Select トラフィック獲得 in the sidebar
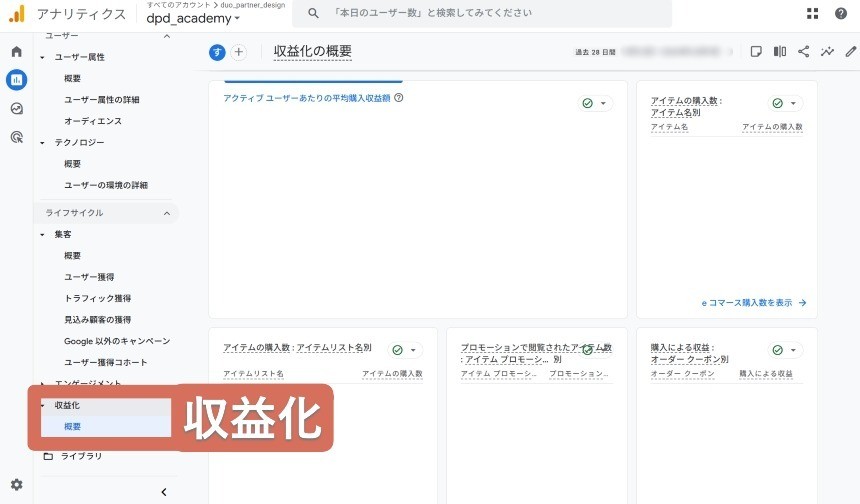 (97, 298)
